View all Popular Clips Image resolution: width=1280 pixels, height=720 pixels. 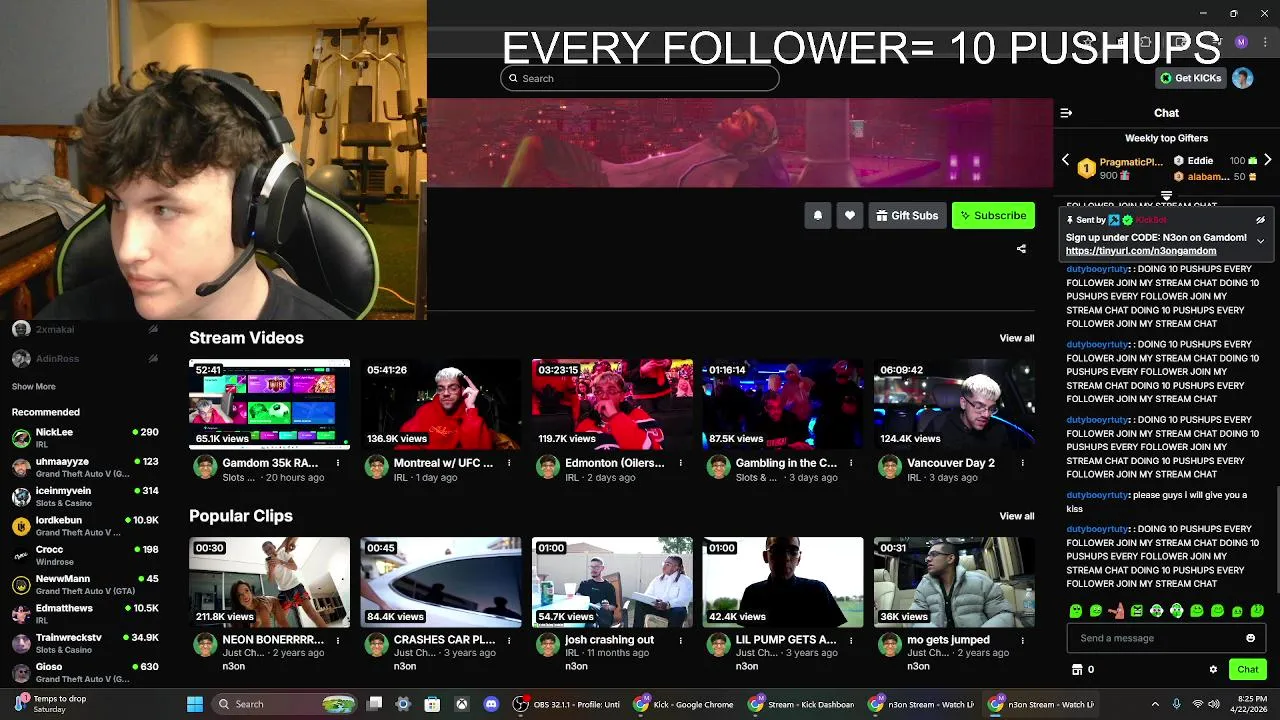tap(1017, 516)
